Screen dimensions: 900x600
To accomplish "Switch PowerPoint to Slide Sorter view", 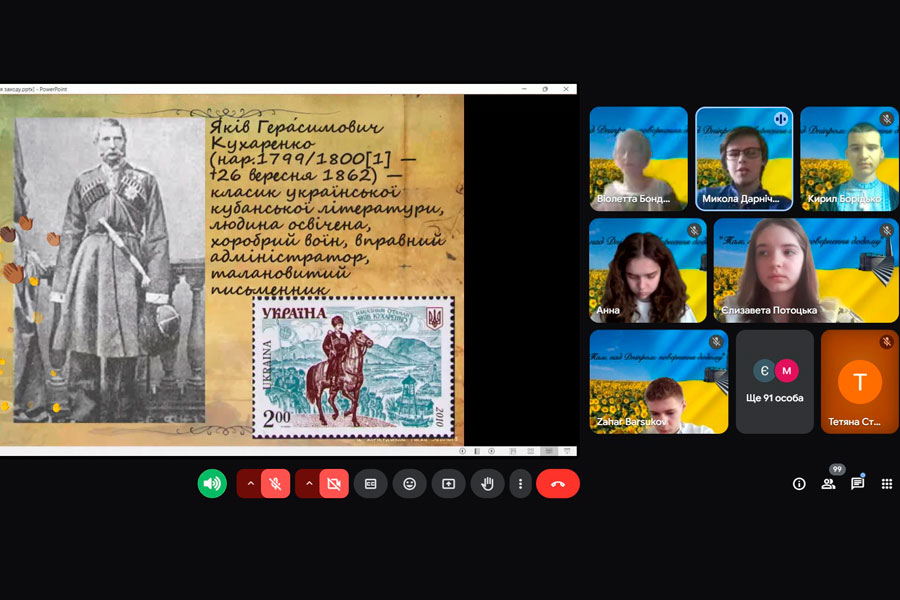I will 530,451.
